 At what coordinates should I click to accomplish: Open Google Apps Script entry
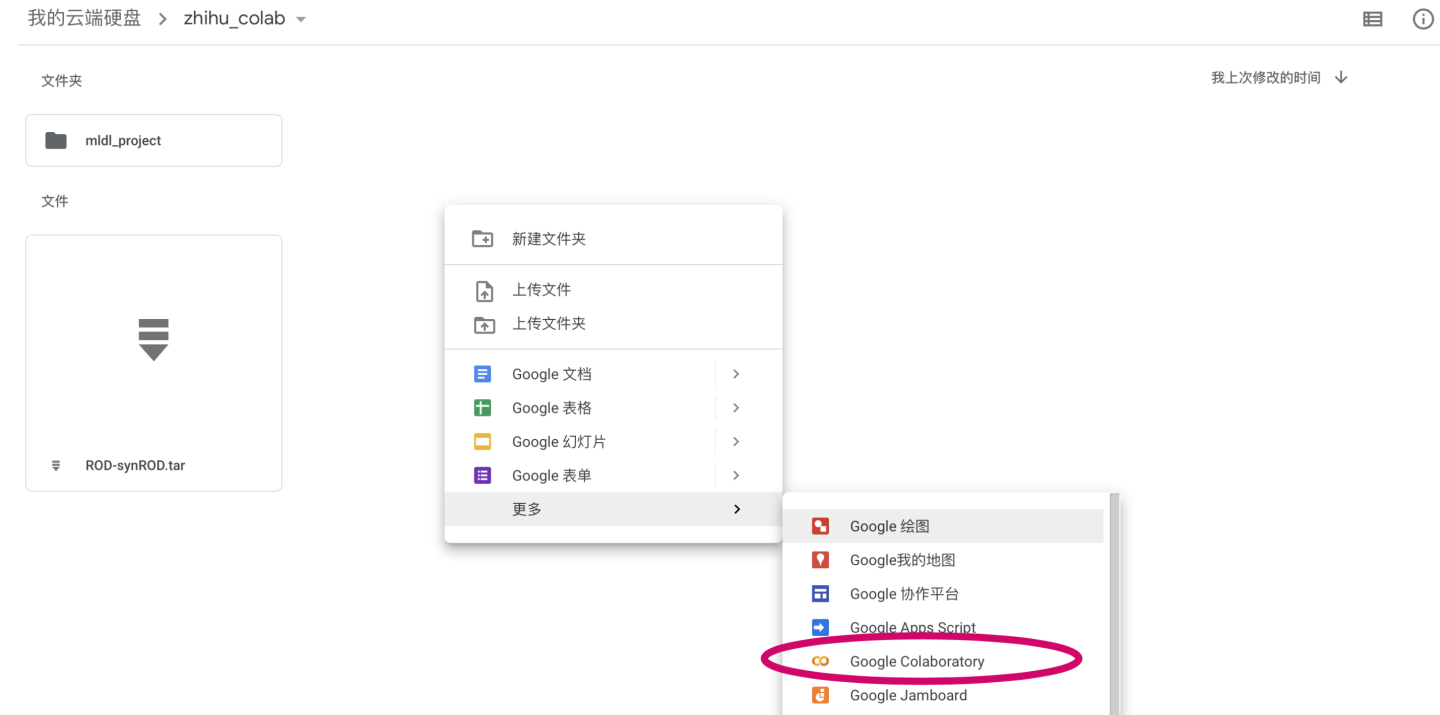point(912,627)
